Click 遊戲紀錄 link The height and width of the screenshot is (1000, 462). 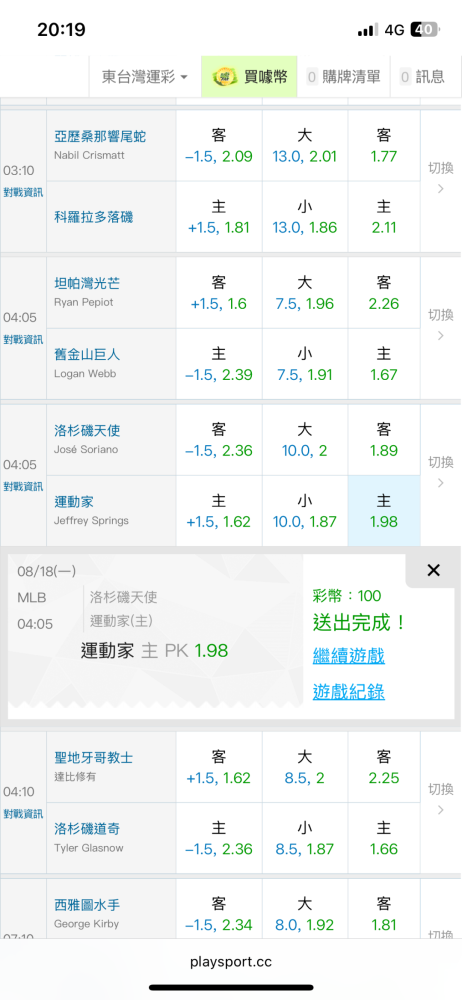pyautogui.click(x=348, y=692)
